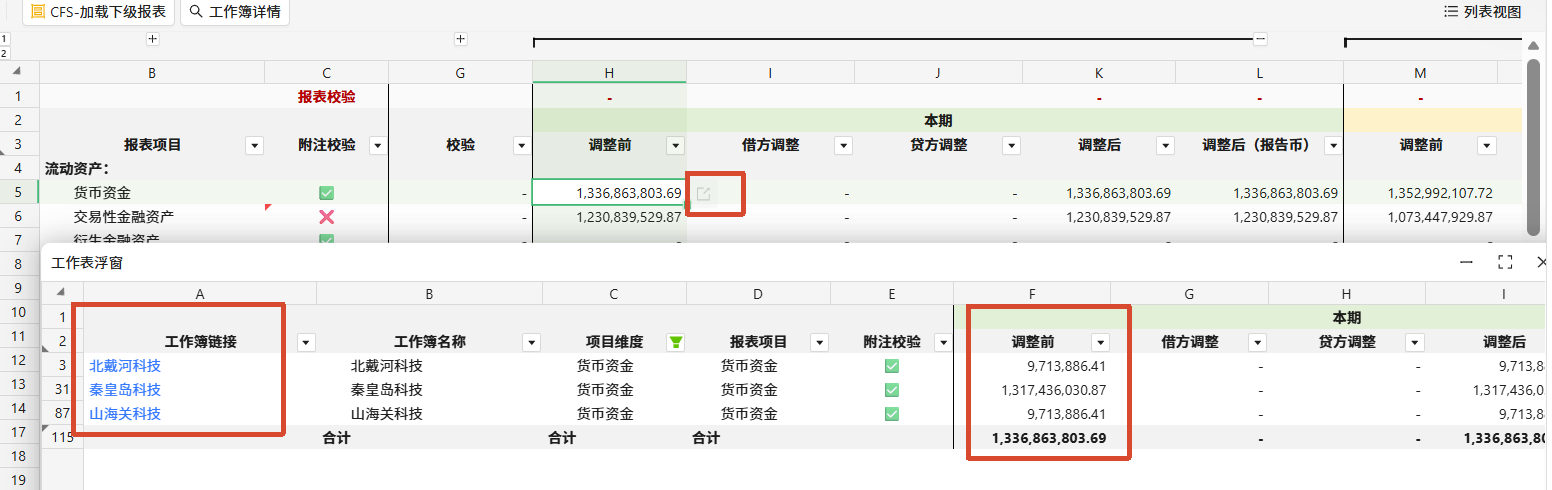Select column H header in main sheet
This screenshot has height=490, width=1552.
tap(609, 73)
